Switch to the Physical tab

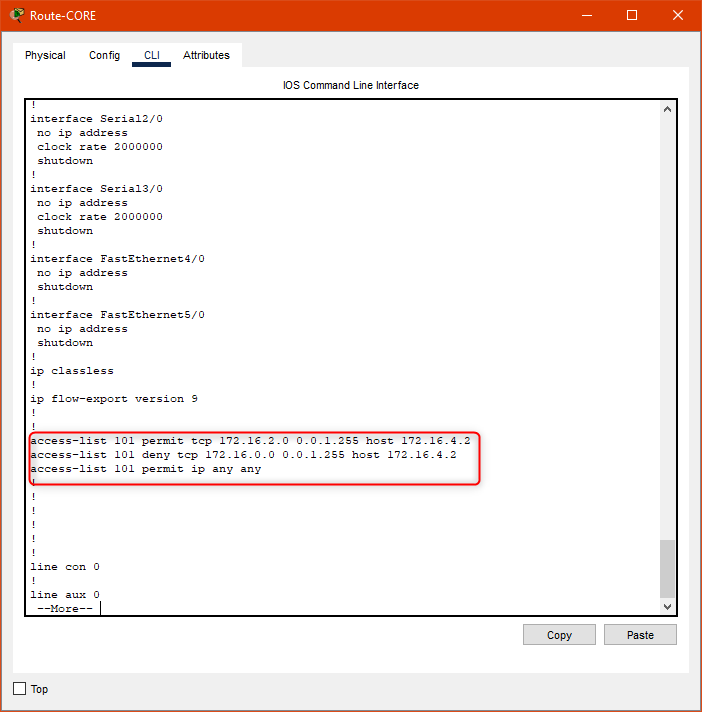coord(45,55)
